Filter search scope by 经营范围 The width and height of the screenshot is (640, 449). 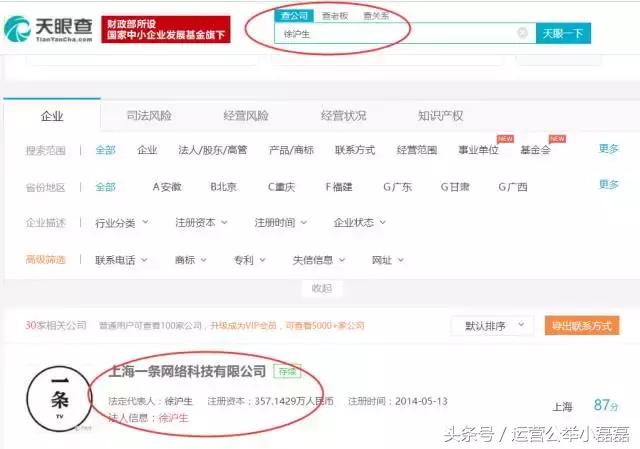pos(417,150)
